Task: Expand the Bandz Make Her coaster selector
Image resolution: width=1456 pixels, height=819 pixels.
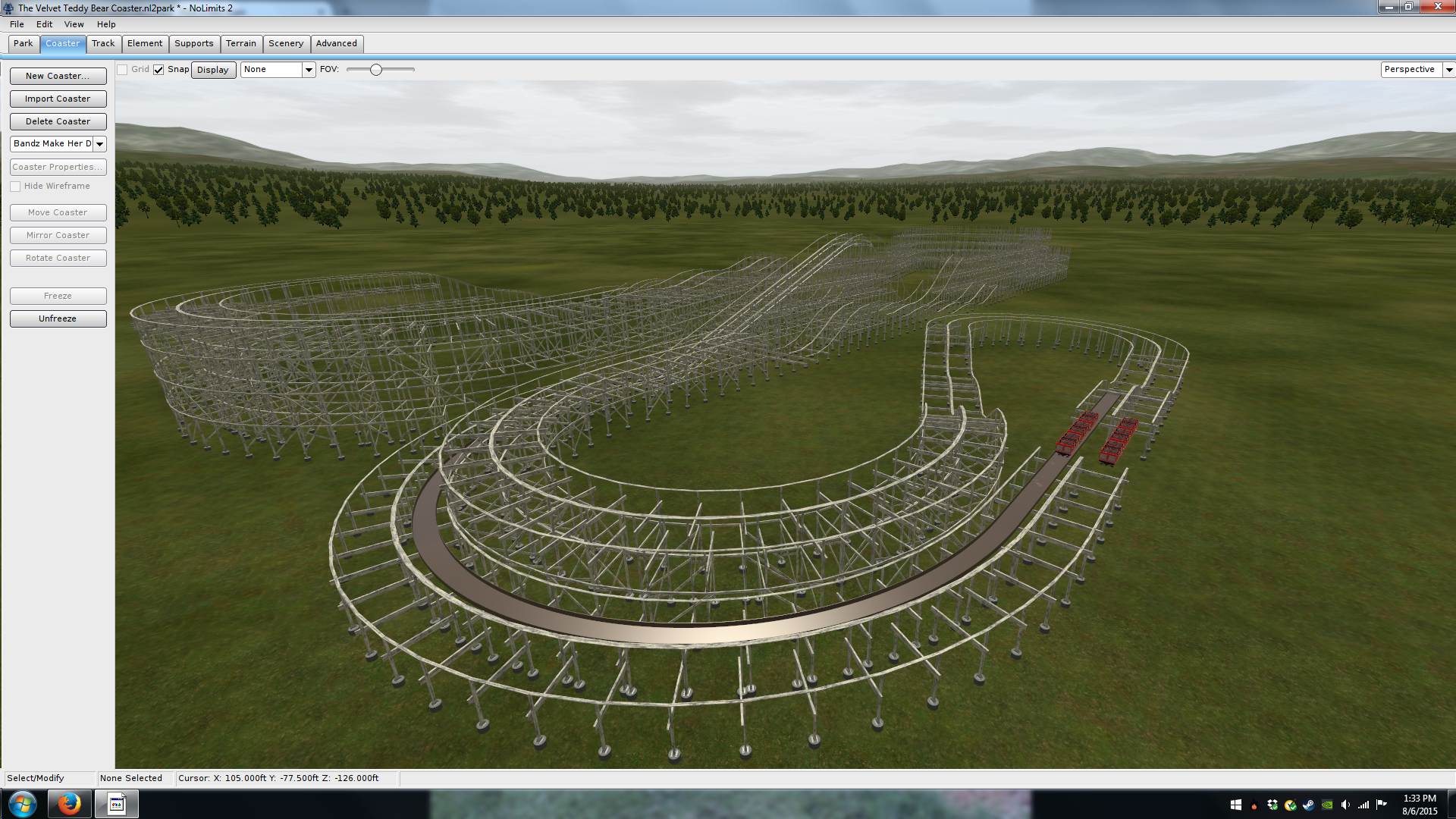Action: (99, 144)
